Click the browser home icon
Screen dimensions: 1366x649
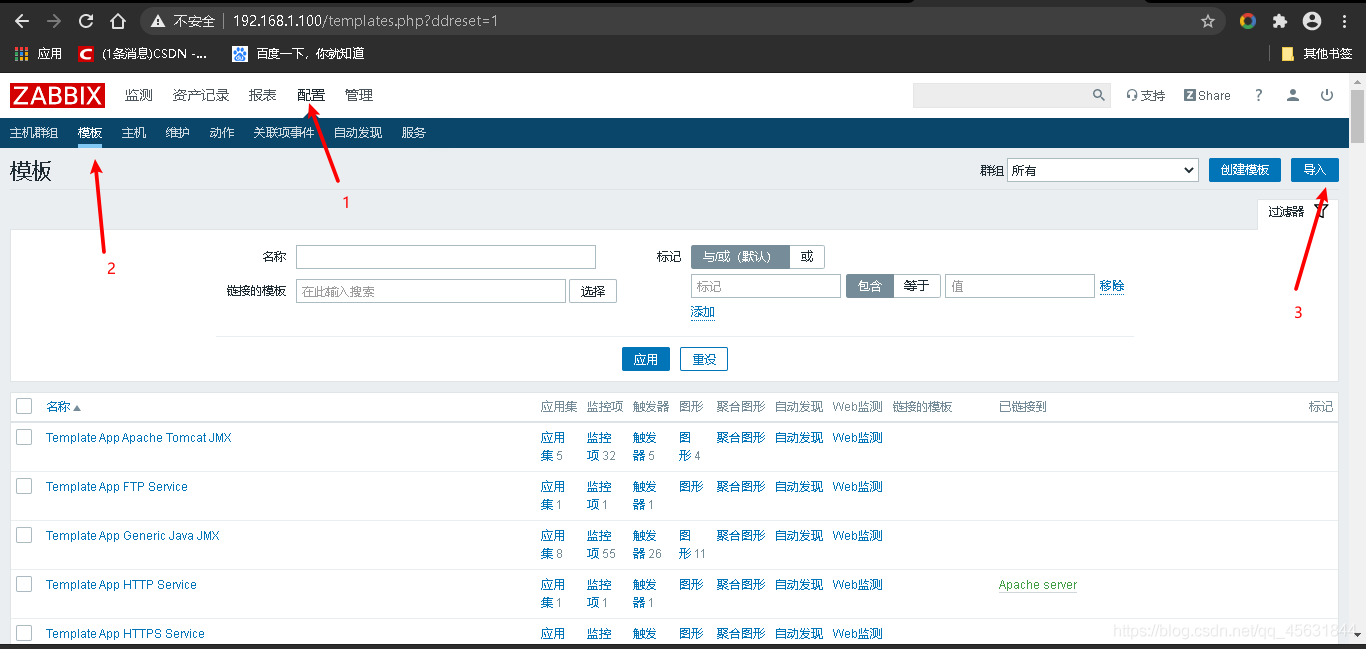(x=118, y=21)
